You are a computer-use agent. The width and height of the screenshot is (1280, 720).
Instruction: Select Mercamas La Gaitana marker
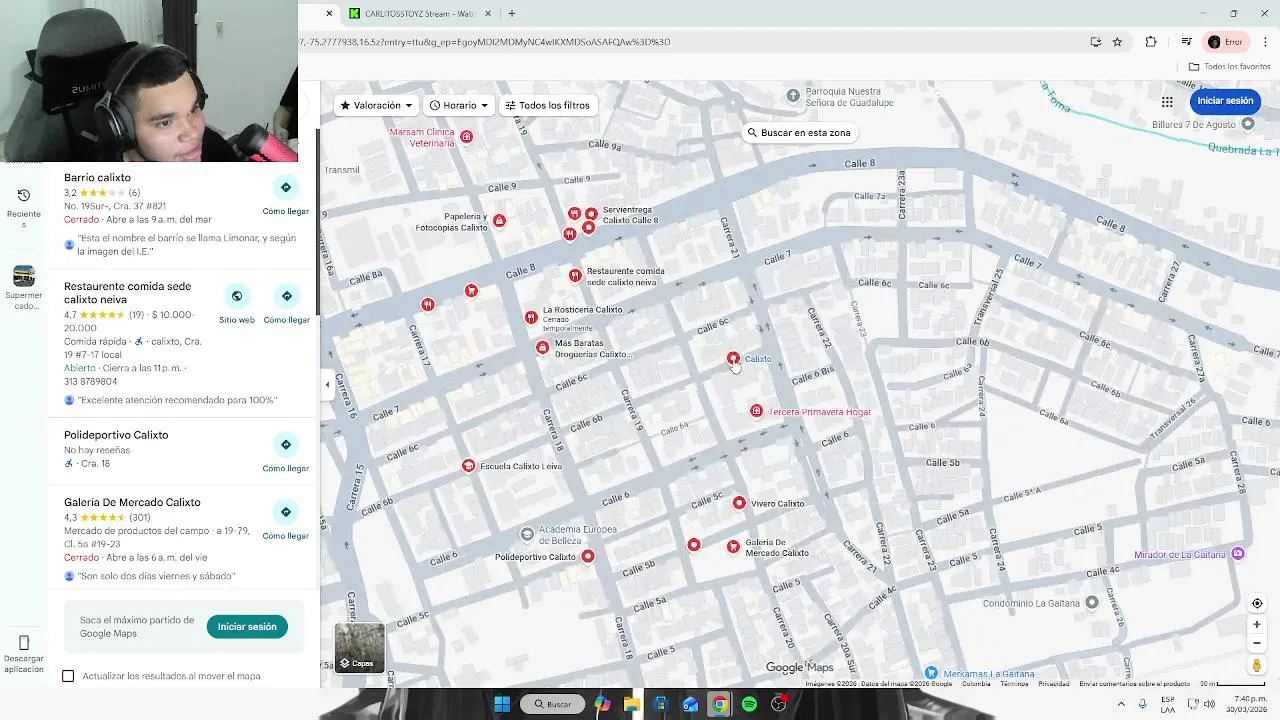(931, 673)
